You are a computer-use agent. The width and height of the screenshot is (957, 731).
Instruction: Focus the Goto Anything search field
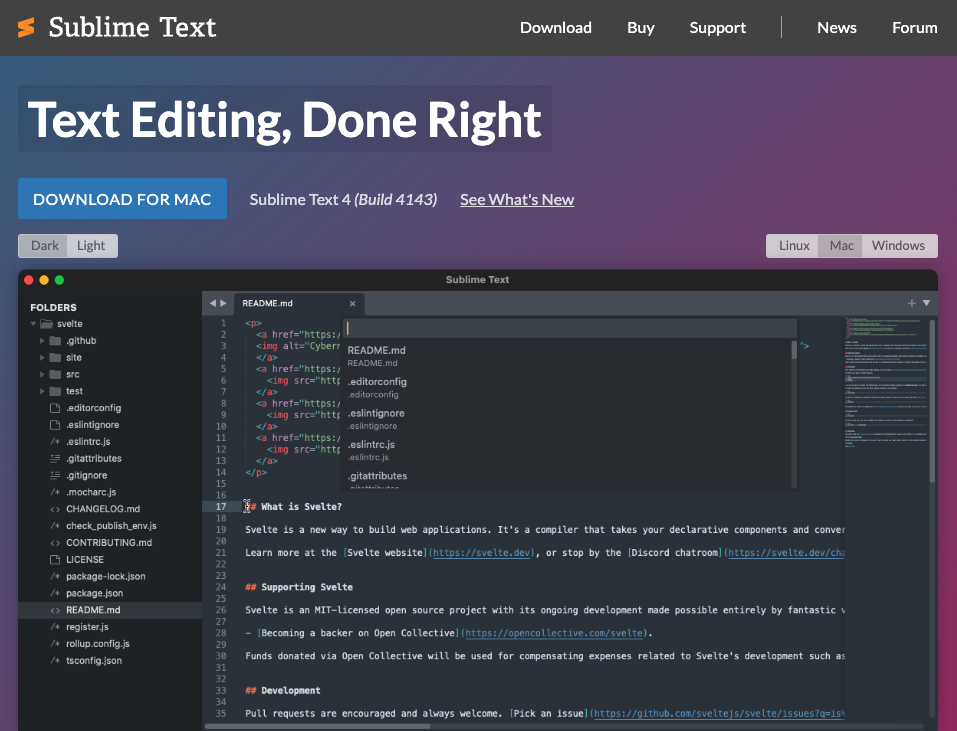tap(569, 328)
